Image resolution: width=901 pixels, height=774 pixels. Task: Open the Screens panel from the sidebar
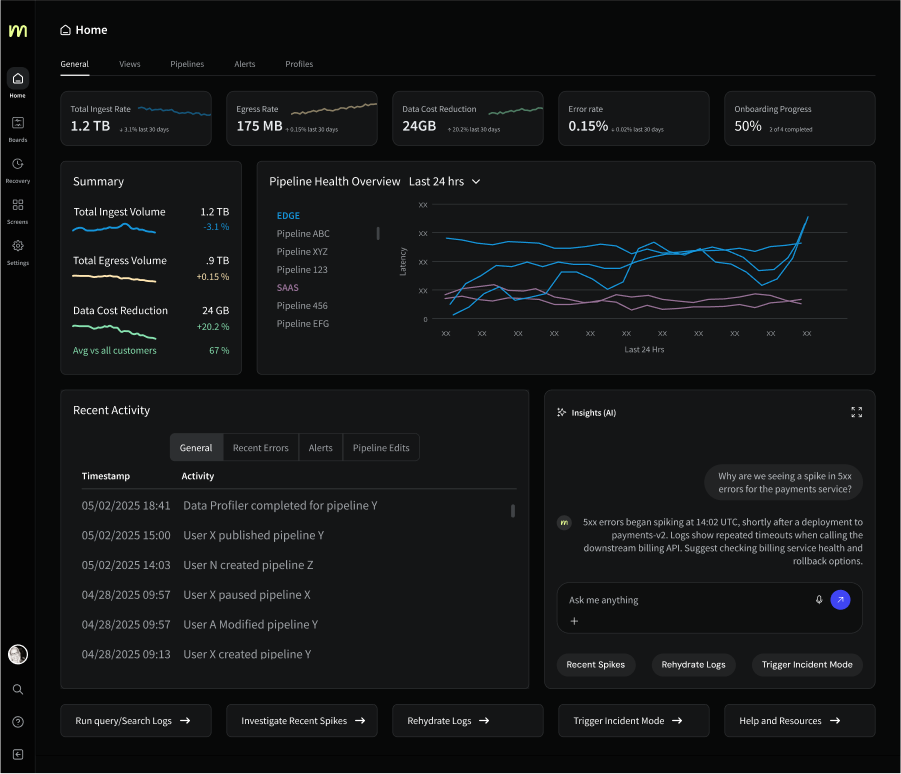coord(17,210)
